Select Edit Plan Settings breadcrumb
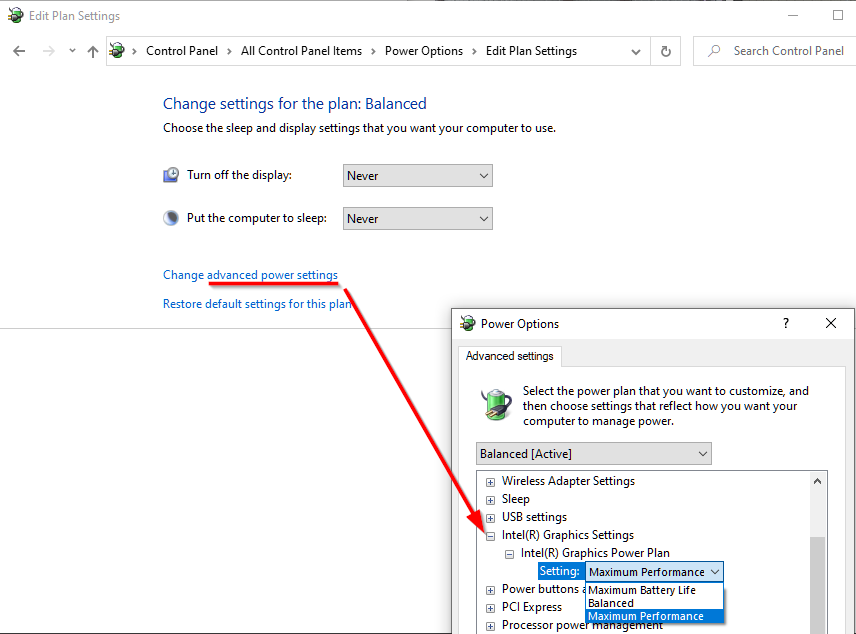The image size is (856, 634). 531,51
